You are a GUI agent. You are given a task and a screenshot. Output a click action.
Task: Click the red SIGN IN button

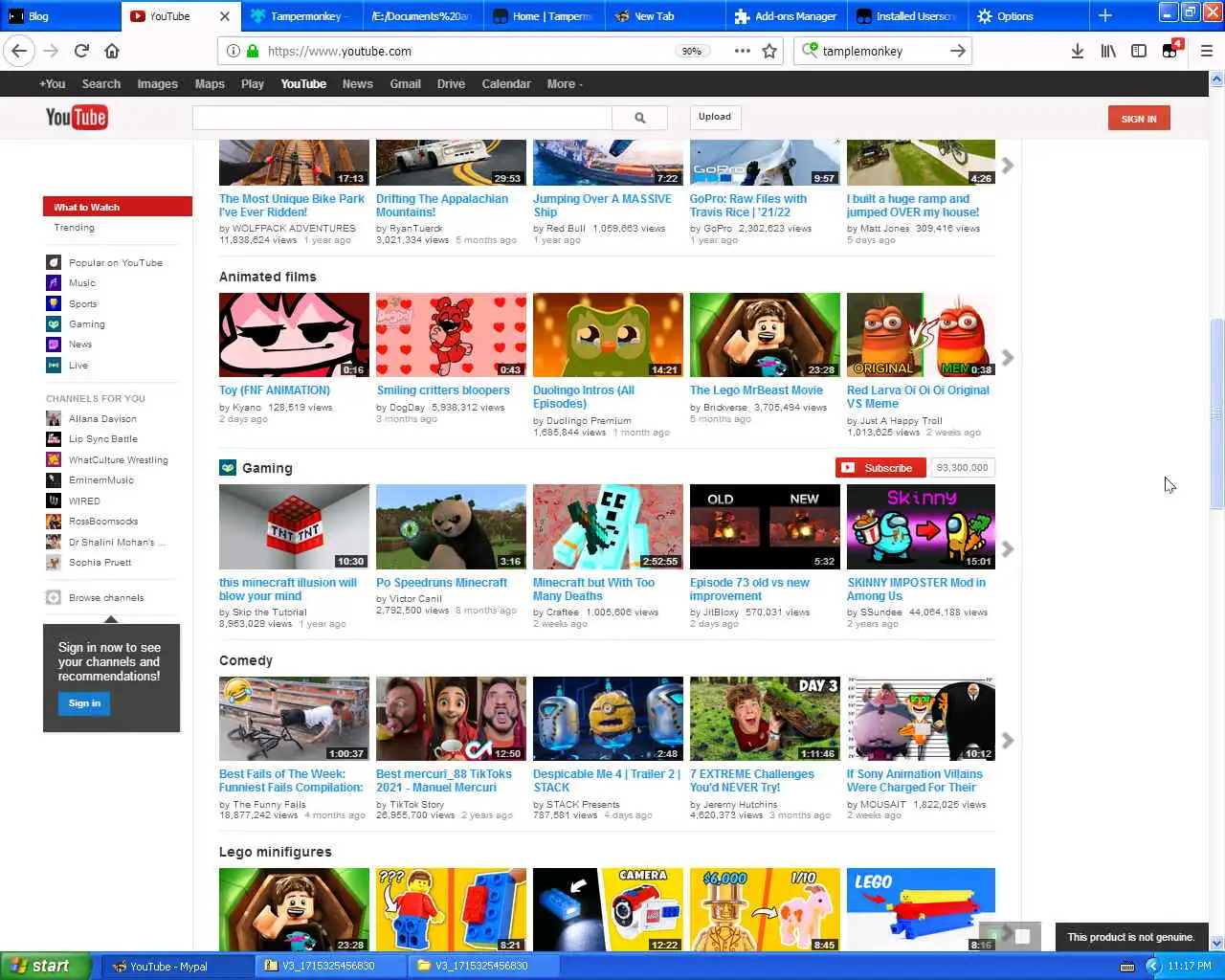[1139, 119]
